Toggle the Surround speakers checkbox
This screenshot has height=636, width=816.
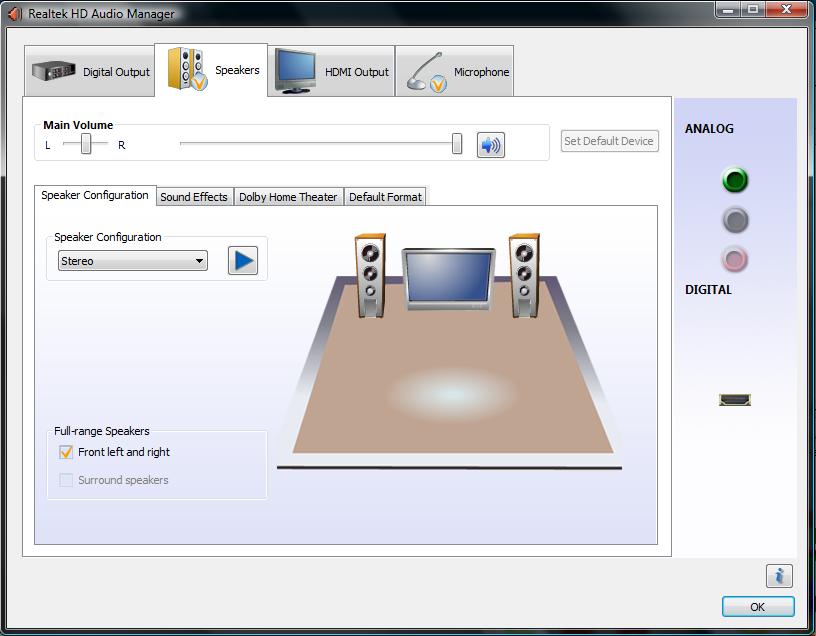[x=66, y=480]
